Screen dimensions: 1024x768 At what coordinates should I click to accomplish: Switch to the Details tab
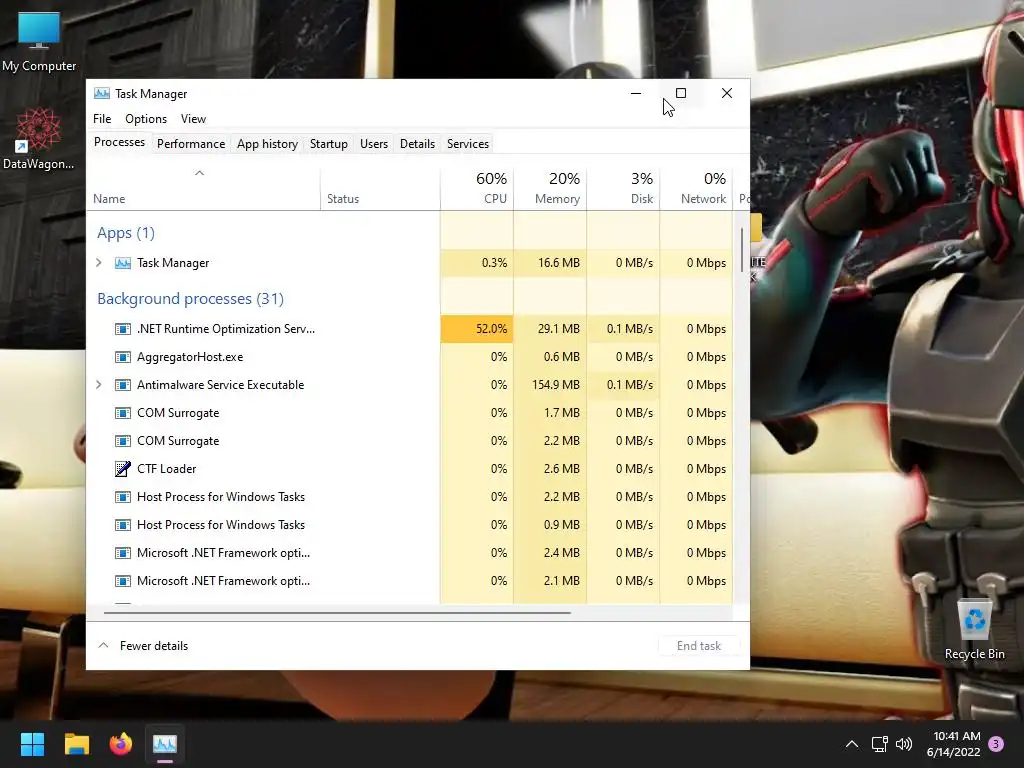417,144
